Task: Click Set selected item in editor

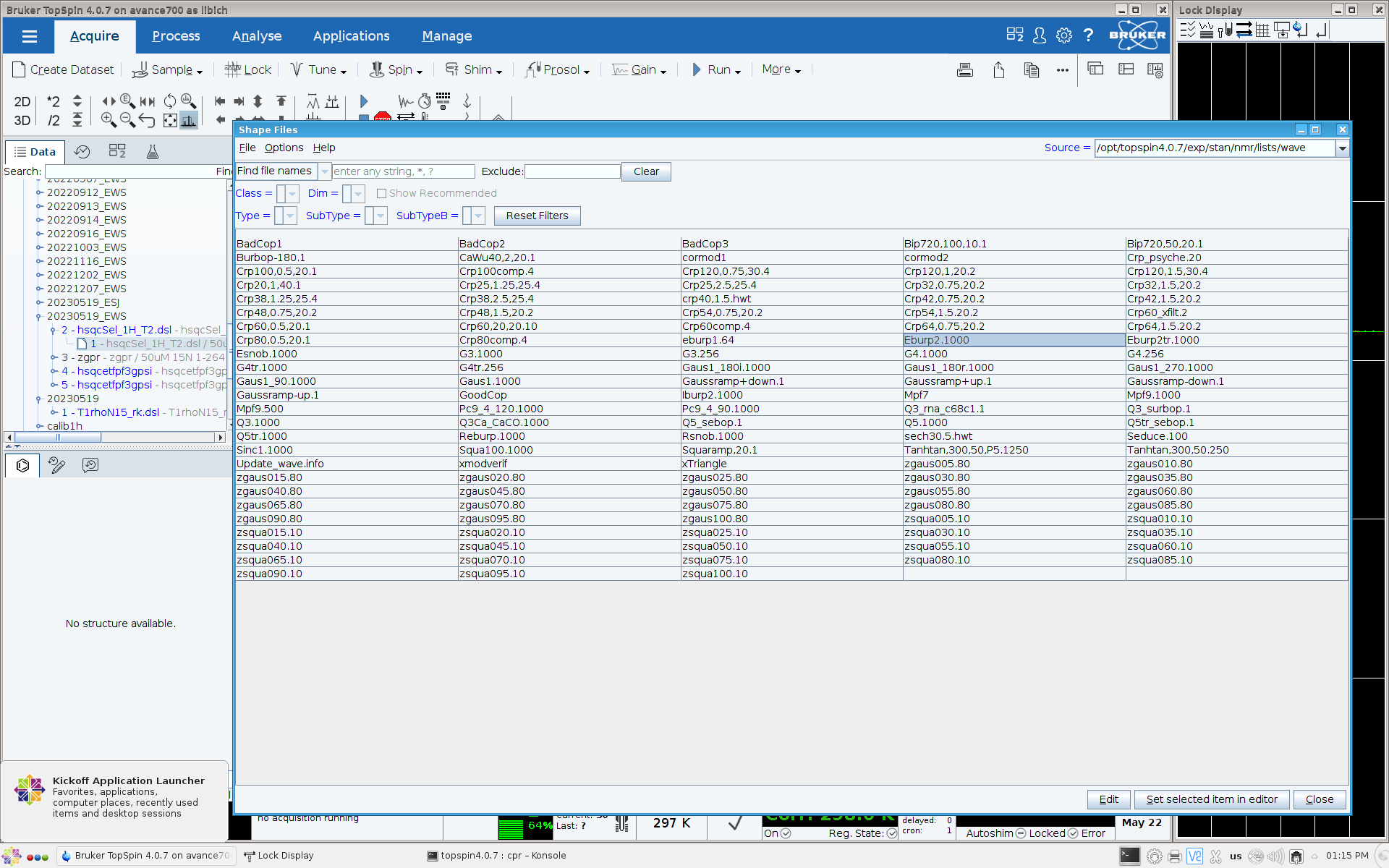Action: [x=1211, y=799]
